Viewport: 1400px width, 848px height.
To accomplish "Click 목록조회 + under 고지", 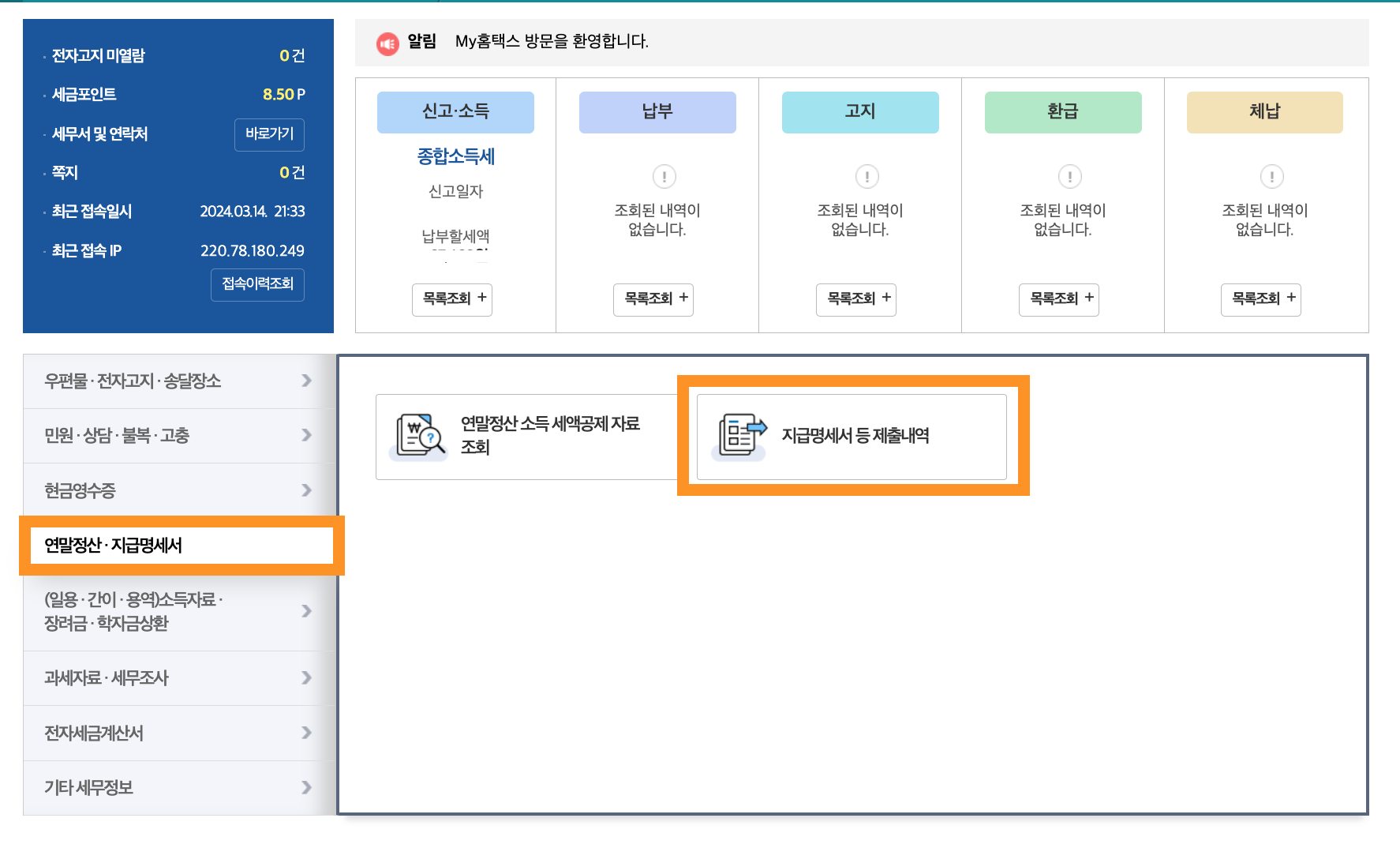I will [x=856, y=299].
